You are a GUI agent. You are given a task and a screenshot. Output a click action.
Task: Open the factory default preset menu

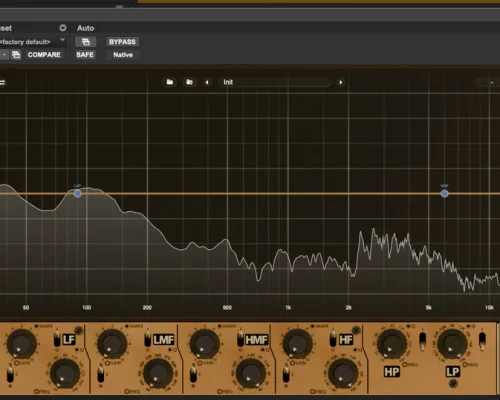point(32,42)
